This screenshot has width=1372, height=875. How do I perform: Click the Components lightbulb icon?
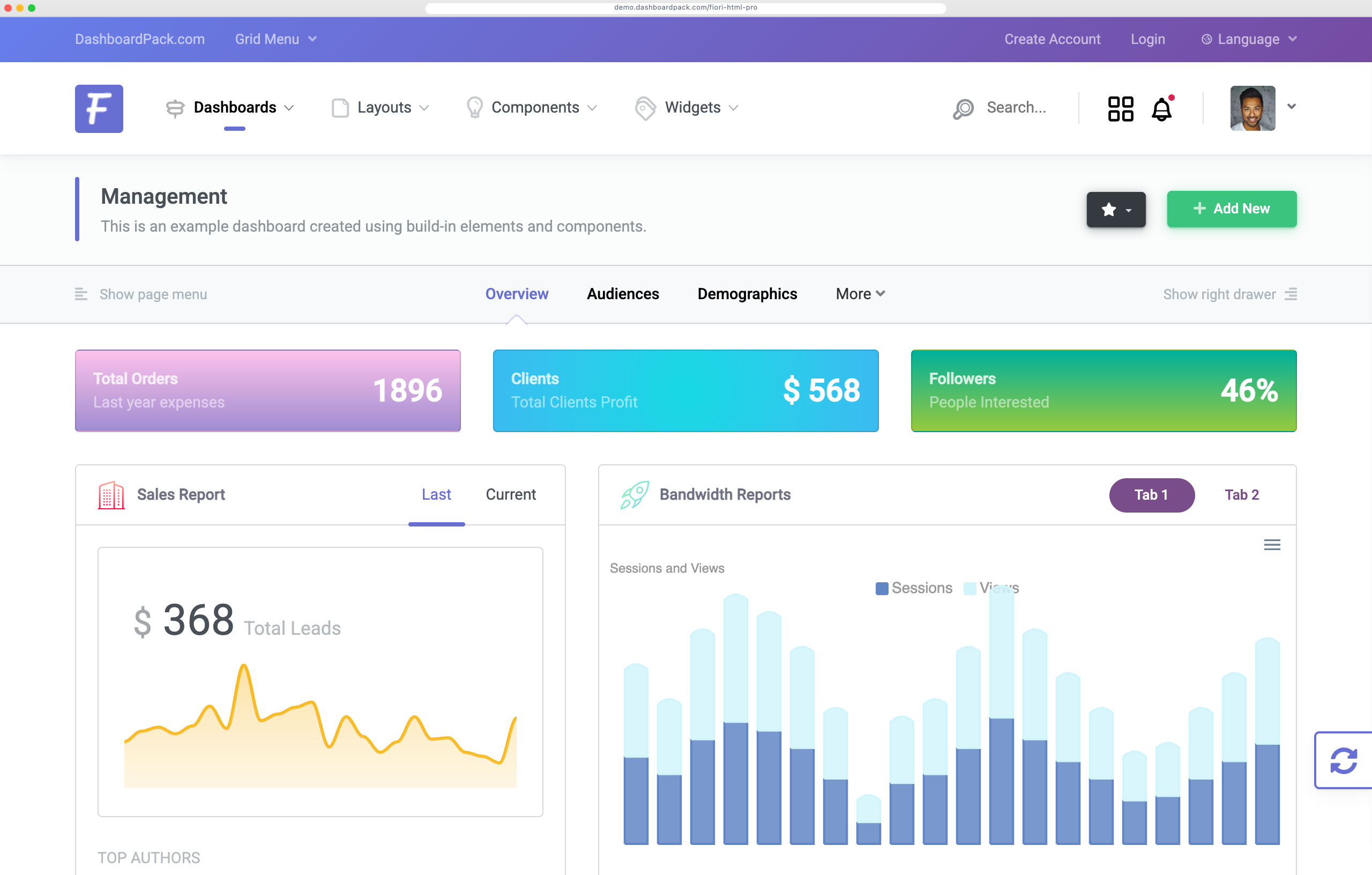click(x=474, y=108)
